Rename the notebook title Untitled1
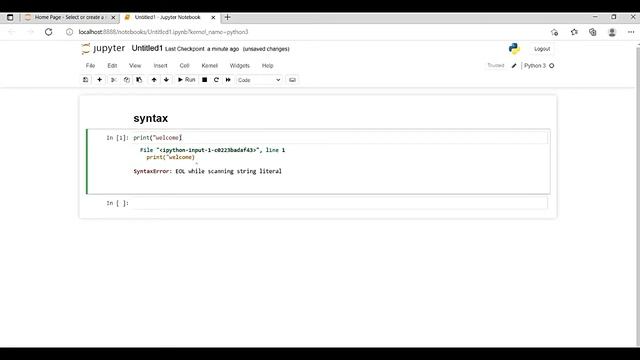The width and height of the screenshot is (640, 360). pyautogui.click(x=147, y=49)
